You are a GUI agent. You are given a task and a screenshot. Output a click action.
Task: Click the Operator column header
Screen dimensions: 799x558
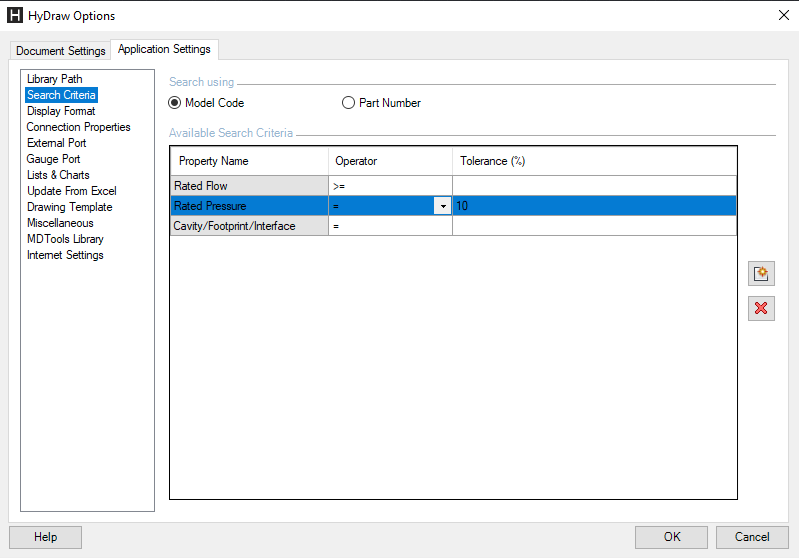pyautogui.click(x=390, y=161)
